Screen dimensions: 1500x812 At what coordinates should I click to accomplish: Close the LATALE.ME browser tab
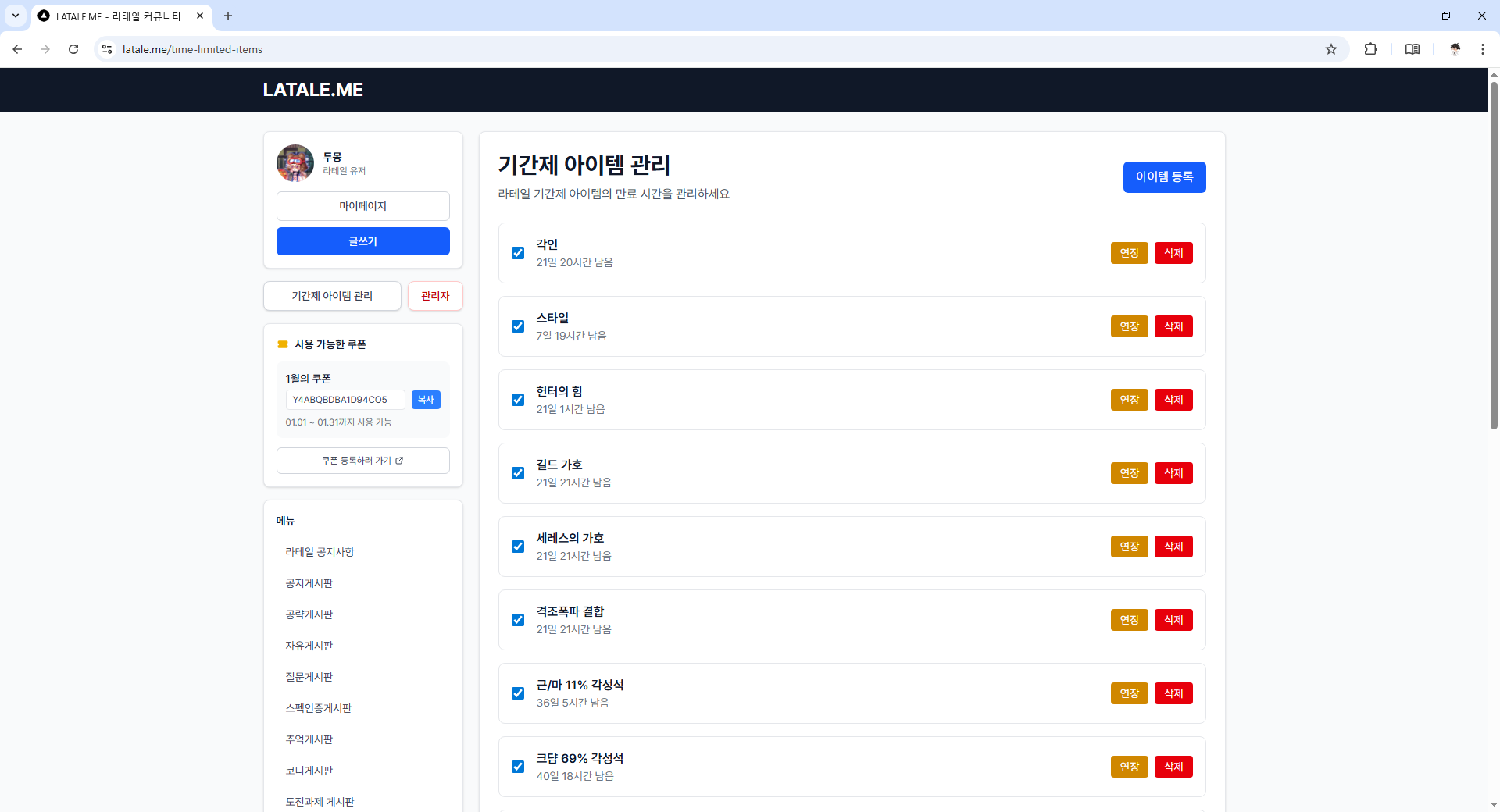[200, 16]
